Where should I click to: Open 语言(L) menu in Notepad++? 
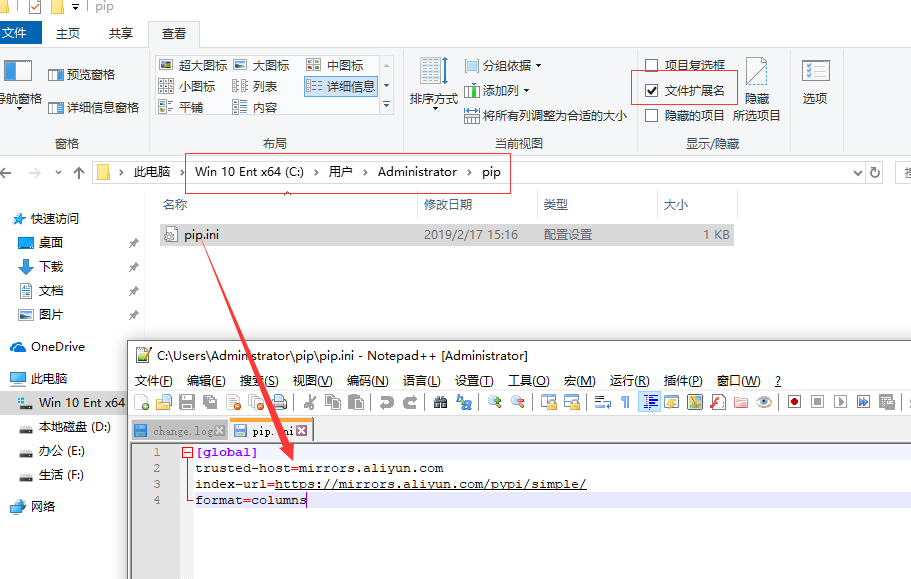422,381
